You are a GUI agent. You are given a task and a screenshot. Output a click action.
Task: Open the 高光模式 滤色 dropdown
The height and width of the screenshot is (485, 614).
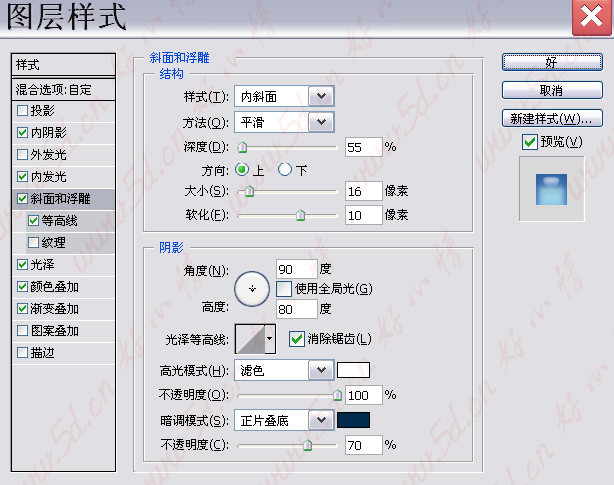(x=284, y=370)
